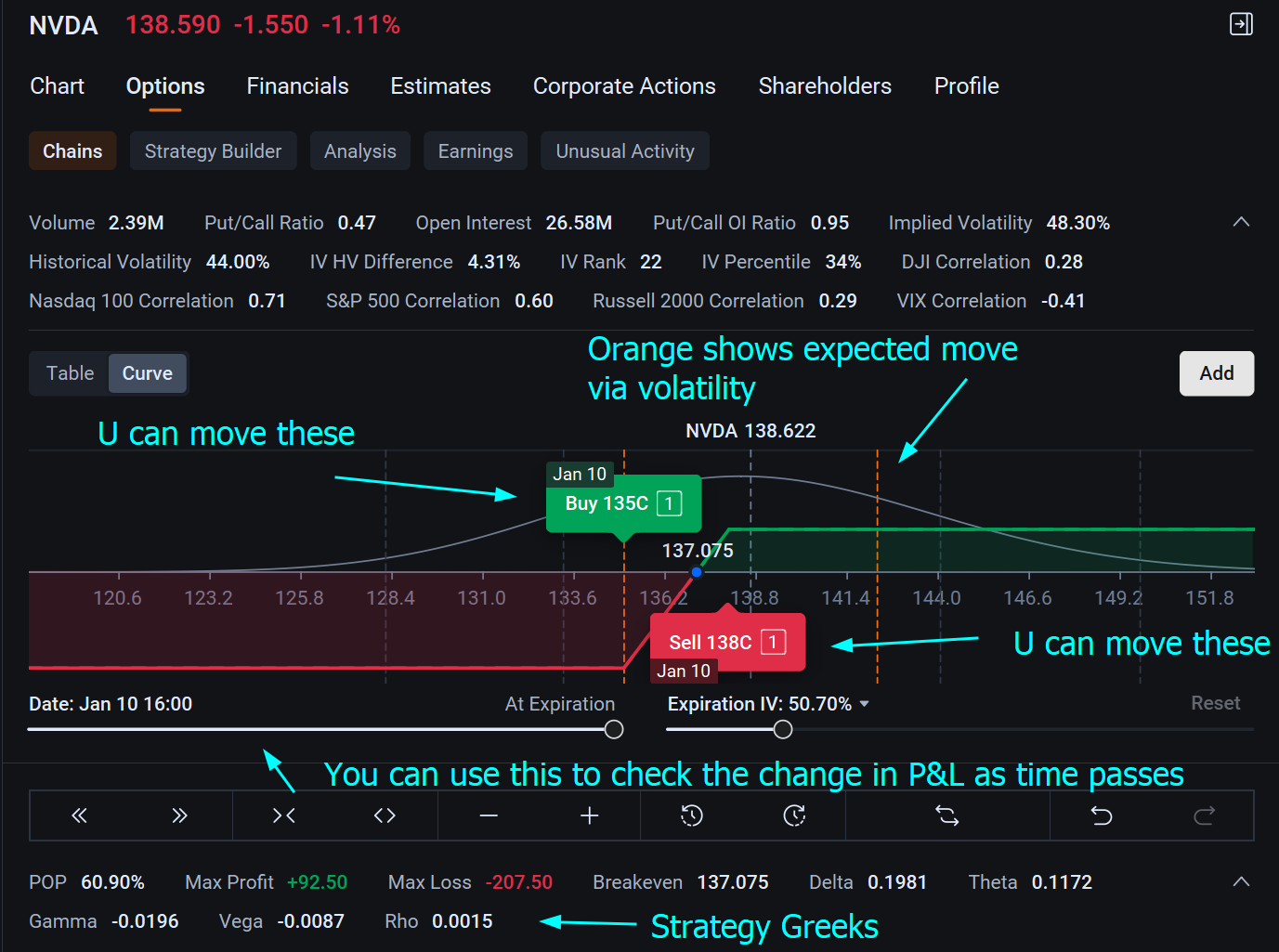Open the Shareholders tab
The image size is (1279, 952).
click(825, 86)
